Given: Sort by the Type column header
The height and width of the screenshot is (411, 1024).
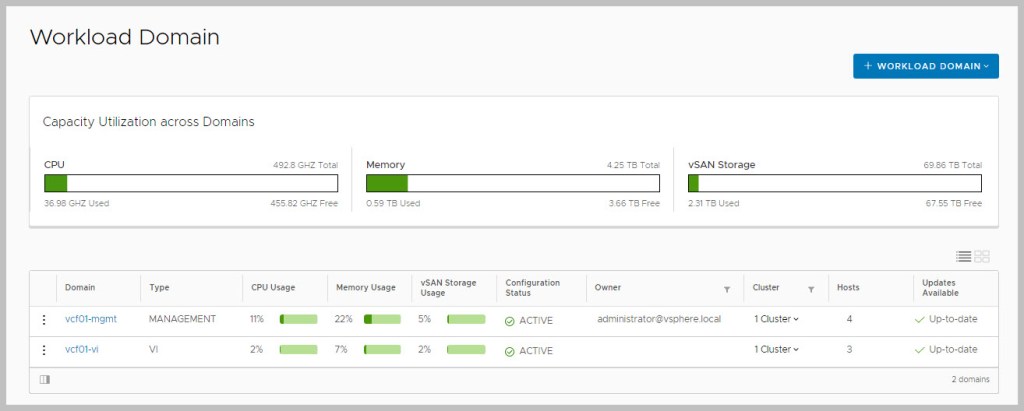Looking at the screenshot, I should (x=159, y=288).
